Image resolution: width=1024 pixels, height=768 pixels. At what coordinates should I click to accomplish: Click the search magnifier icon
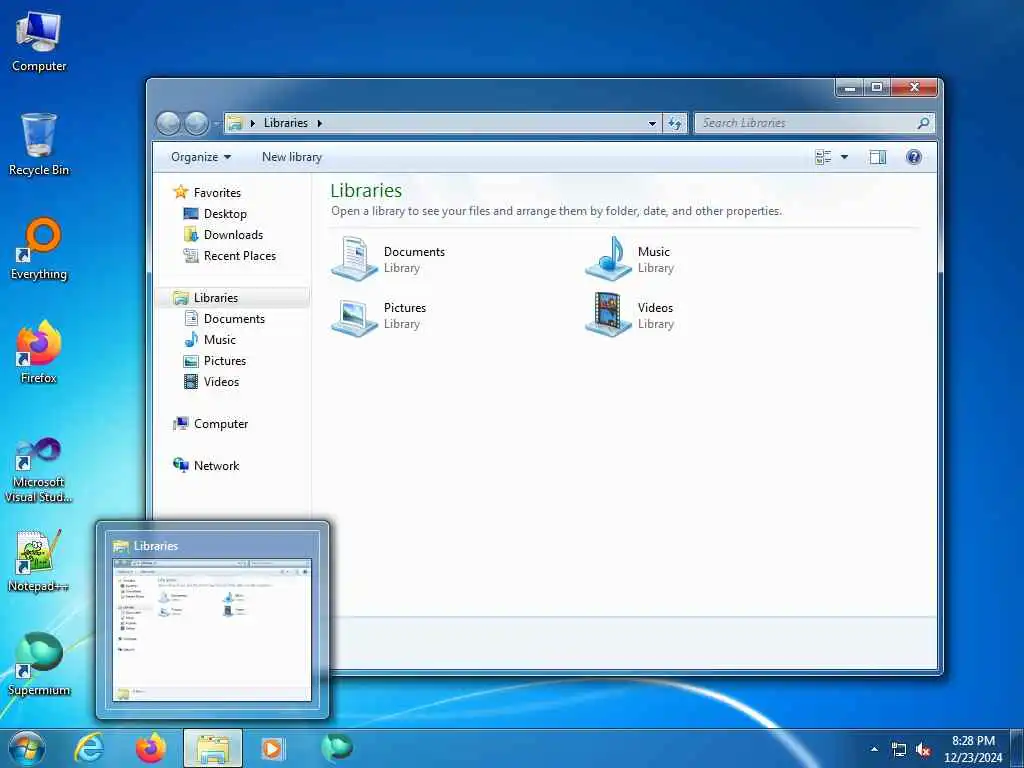point(923,123)
